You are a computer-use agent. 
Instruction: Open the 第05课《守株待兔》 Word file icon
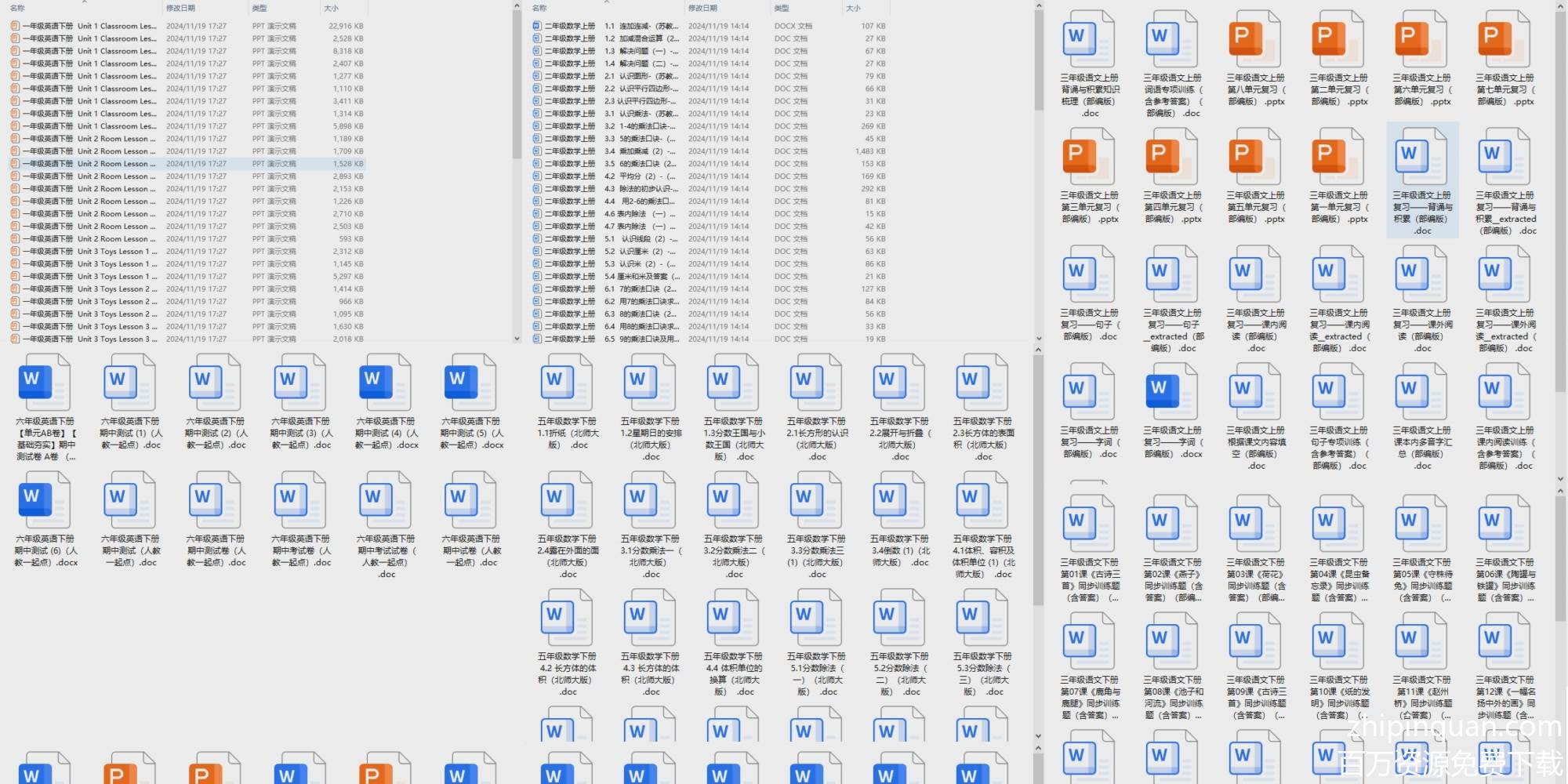coord(1422,524)
